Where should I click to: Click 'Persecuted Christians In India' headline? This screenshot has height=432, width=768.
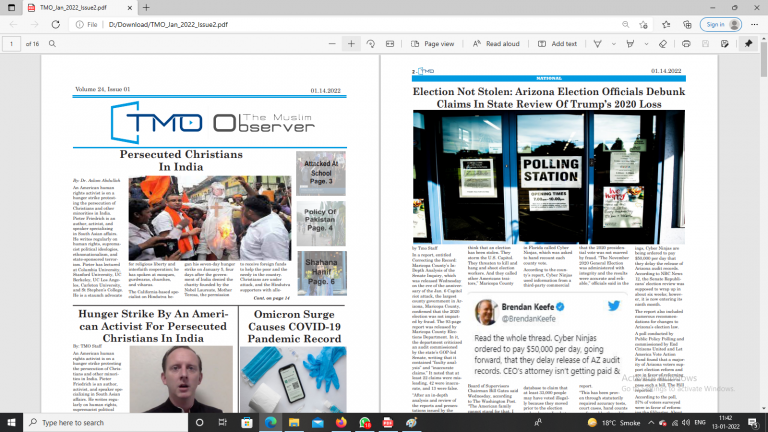coord(181,161)
